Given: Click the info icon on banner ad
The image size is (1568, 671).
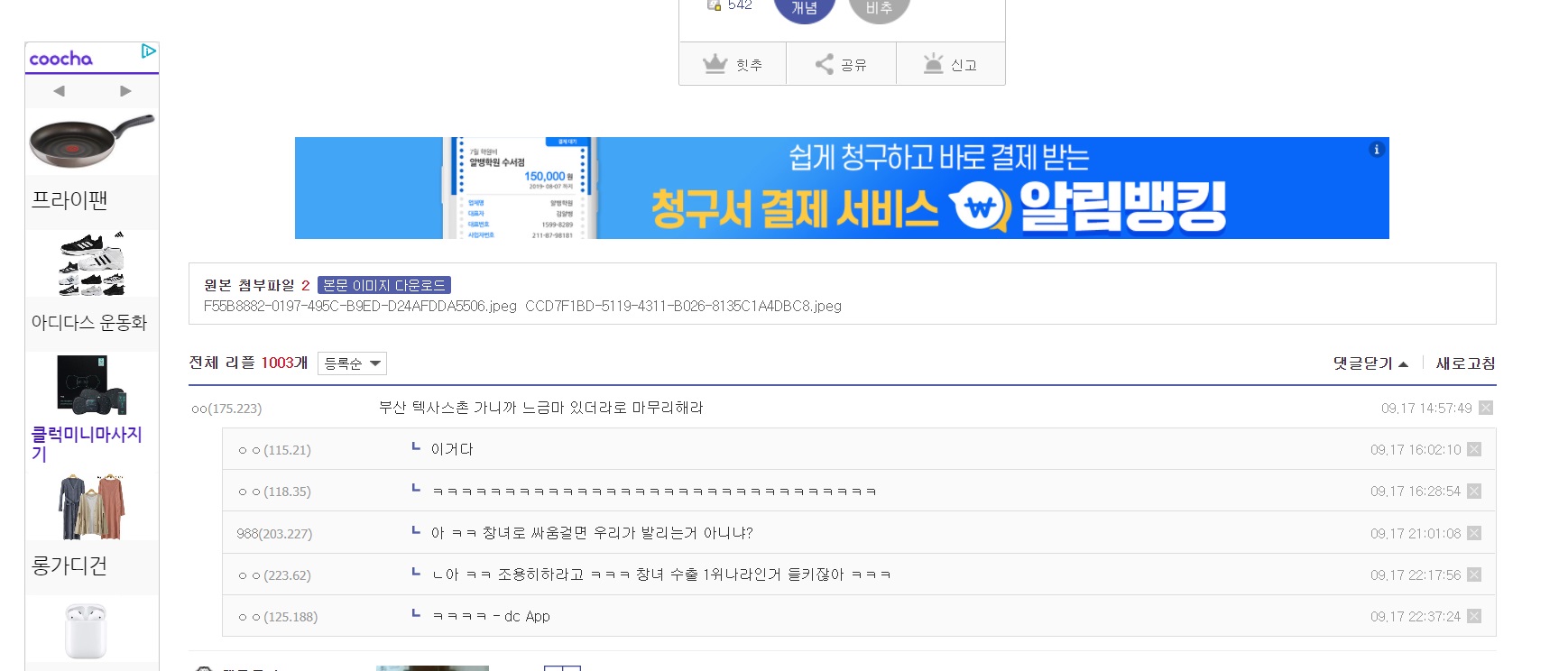Looking at the screenshot, I should 1376,150.
